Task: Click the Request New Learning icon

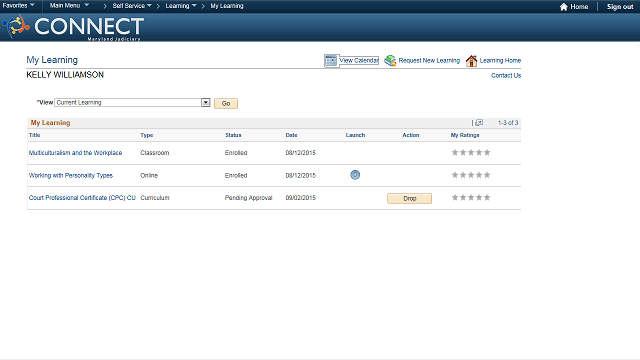Action: pos(390,60)
